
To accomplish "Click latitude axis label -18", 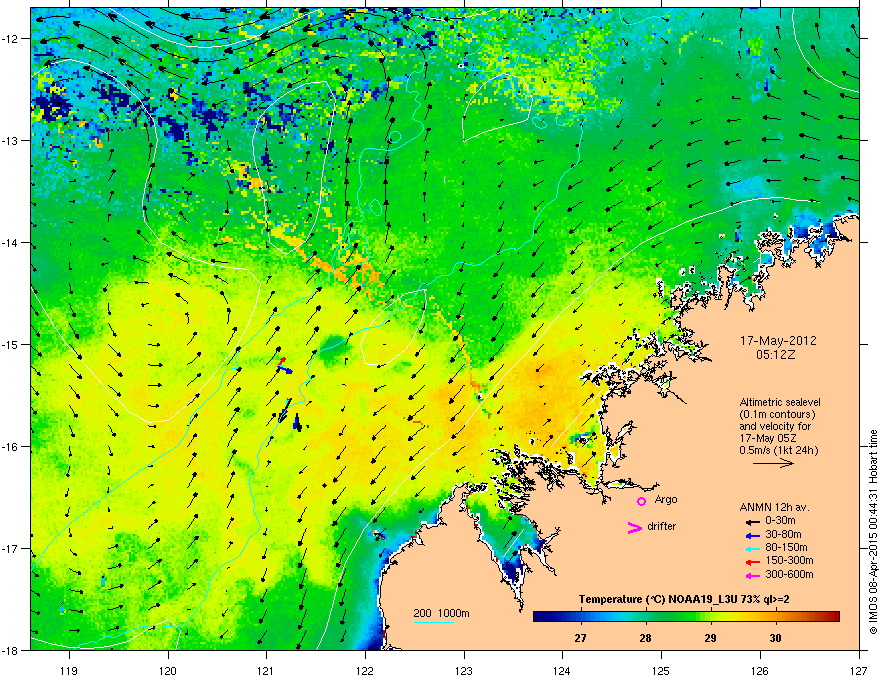I will tap(10, 650).
